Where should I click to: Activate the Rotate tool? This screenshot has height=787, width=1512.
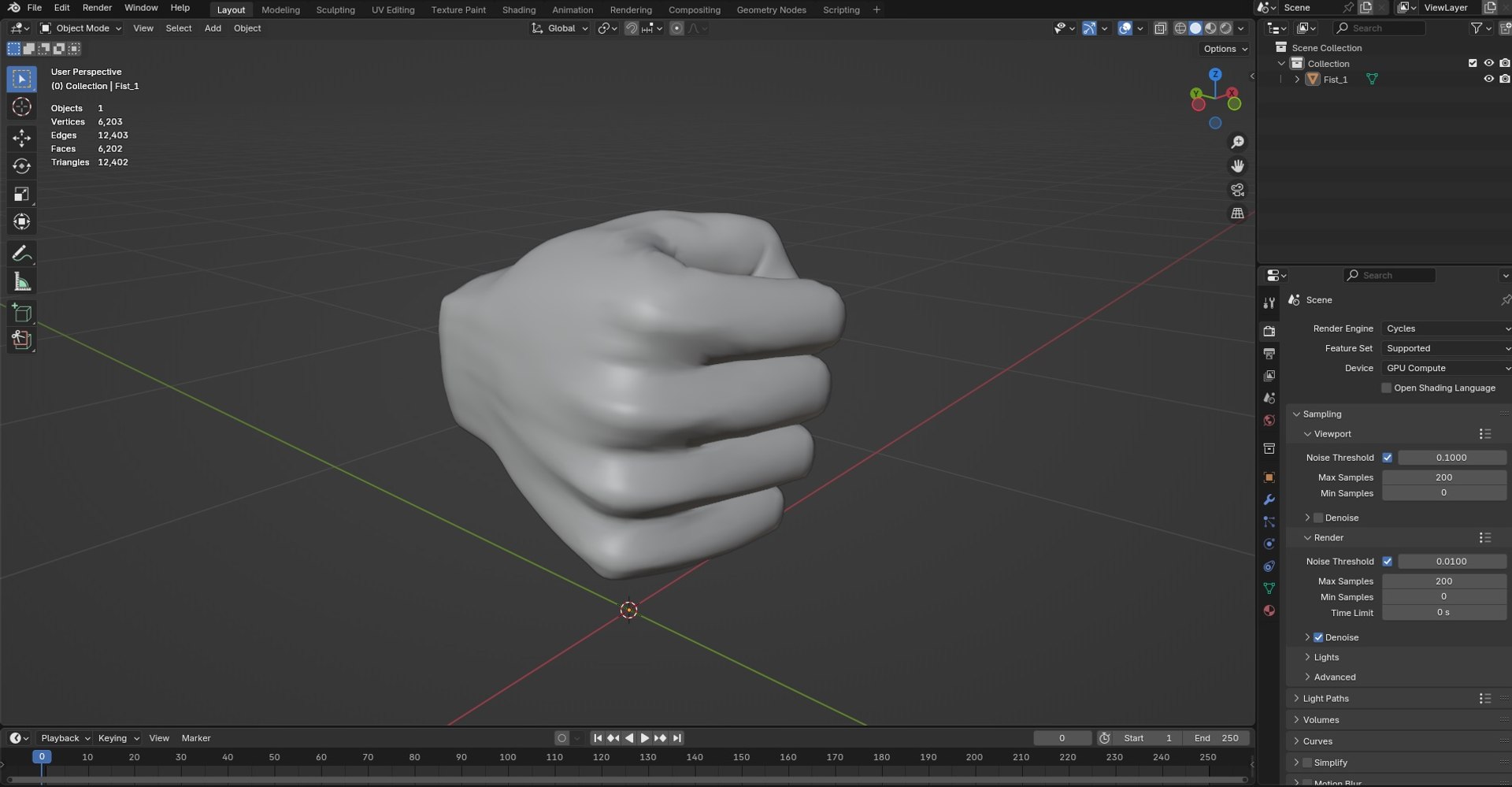(x=22, y=166)
